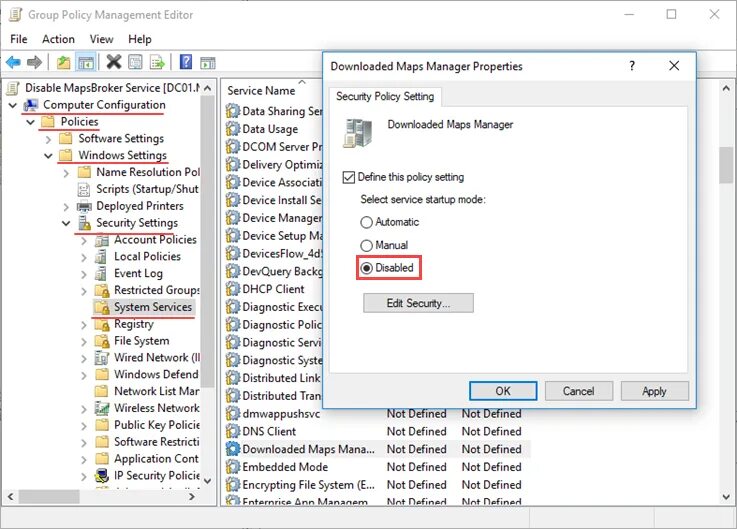
Task: Click the OK button
Action: pos(503,391)
